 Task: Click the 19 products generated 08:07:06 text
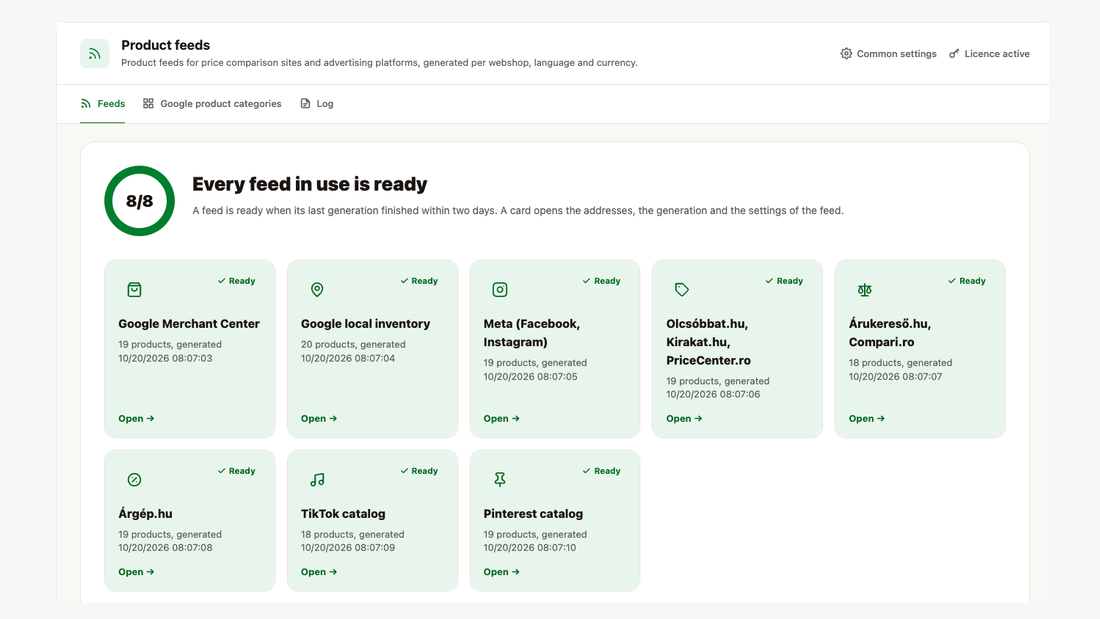coord(718,387)
